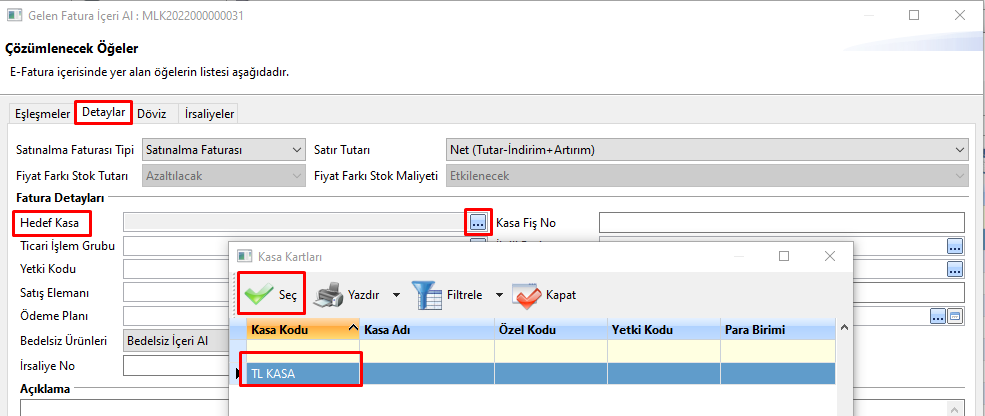The width and height of the screenshot is (985, 416).
Task: Click the Kasa Adı filter cell
Action: click(427, 351)
